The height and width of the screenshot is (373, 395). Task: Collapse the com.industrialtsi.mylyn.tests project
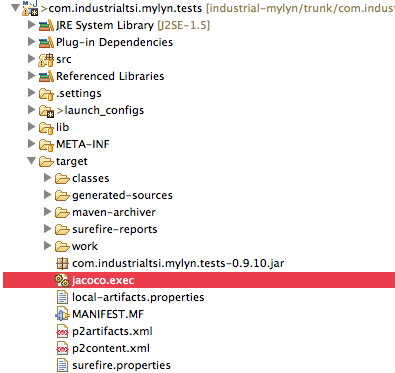[15, 7]
